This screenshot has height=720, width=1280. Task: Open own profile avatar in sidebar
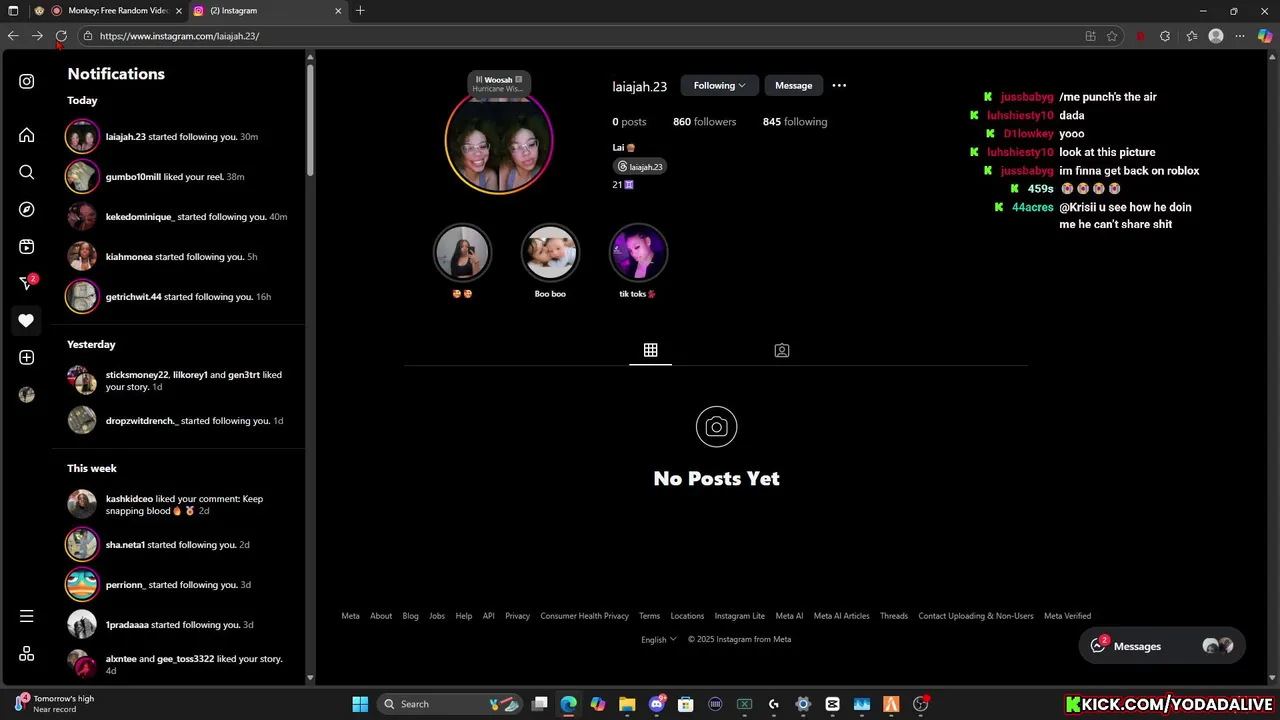(x=27, y=394)
